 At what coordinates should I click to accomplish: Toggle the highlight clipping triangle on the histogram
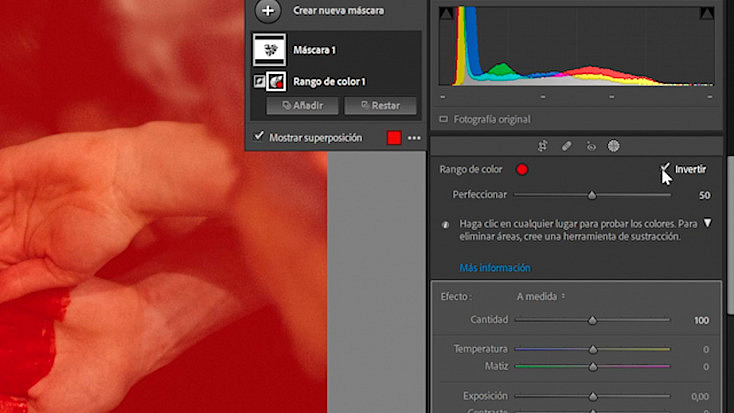[x=707, y=13]
